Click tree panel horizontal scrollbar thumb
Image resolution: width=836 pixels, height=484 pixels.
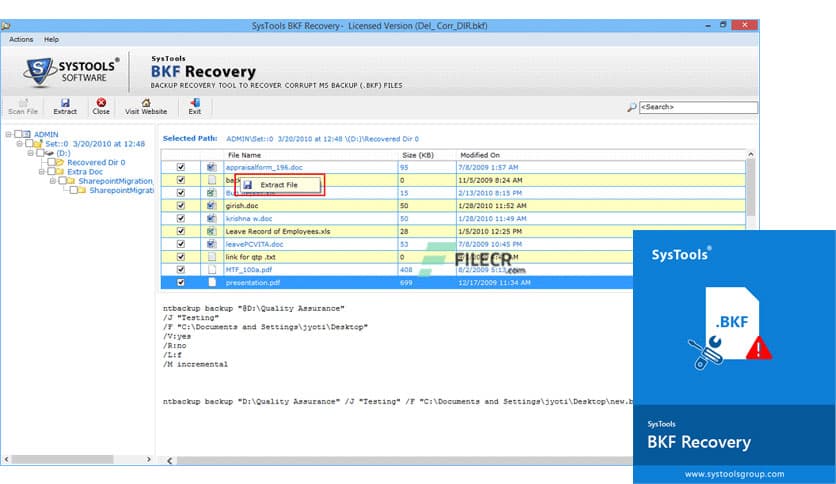click(62, 459)
